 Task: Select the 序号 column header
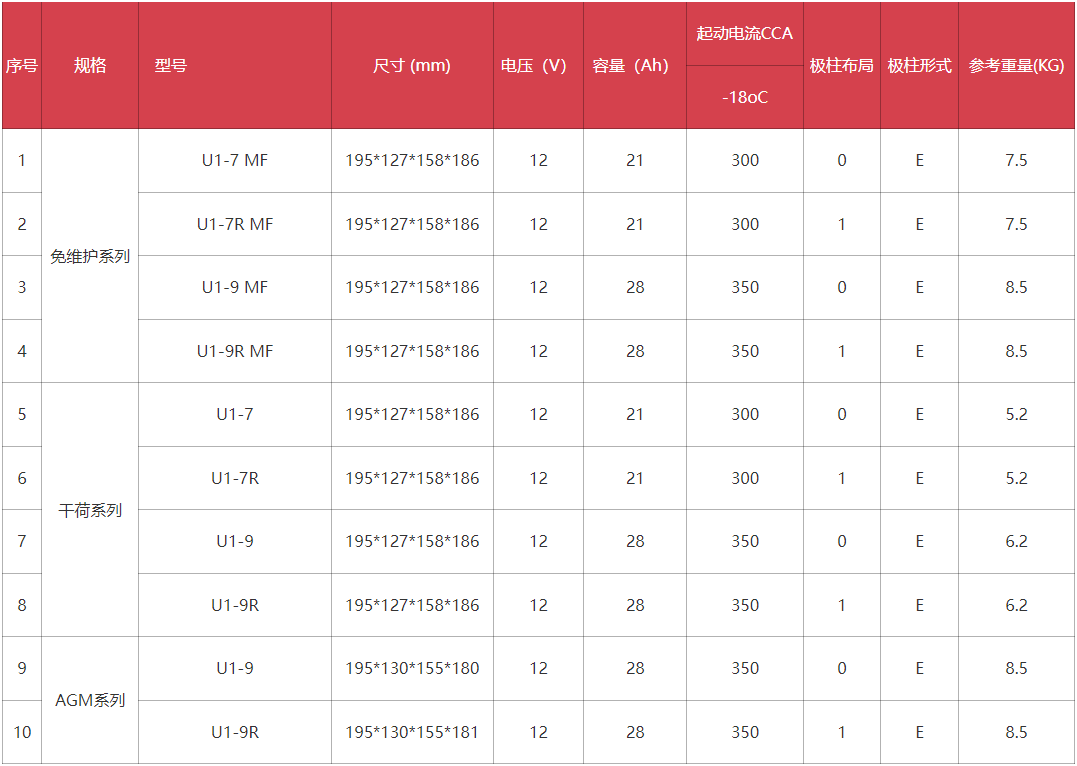point(22,65)
